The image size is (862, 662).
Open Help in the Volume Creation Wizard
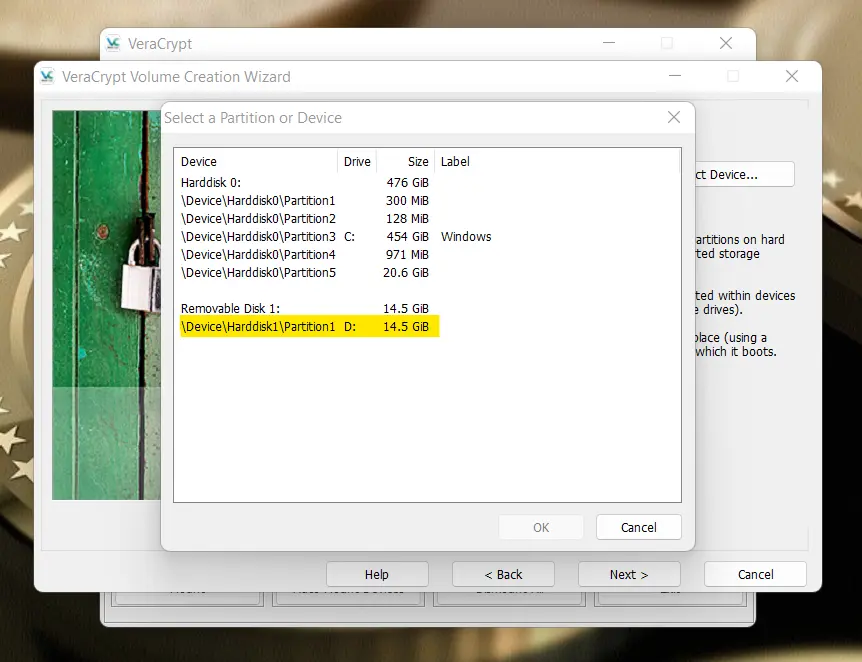pyautogui.click(x=377, y=575)
